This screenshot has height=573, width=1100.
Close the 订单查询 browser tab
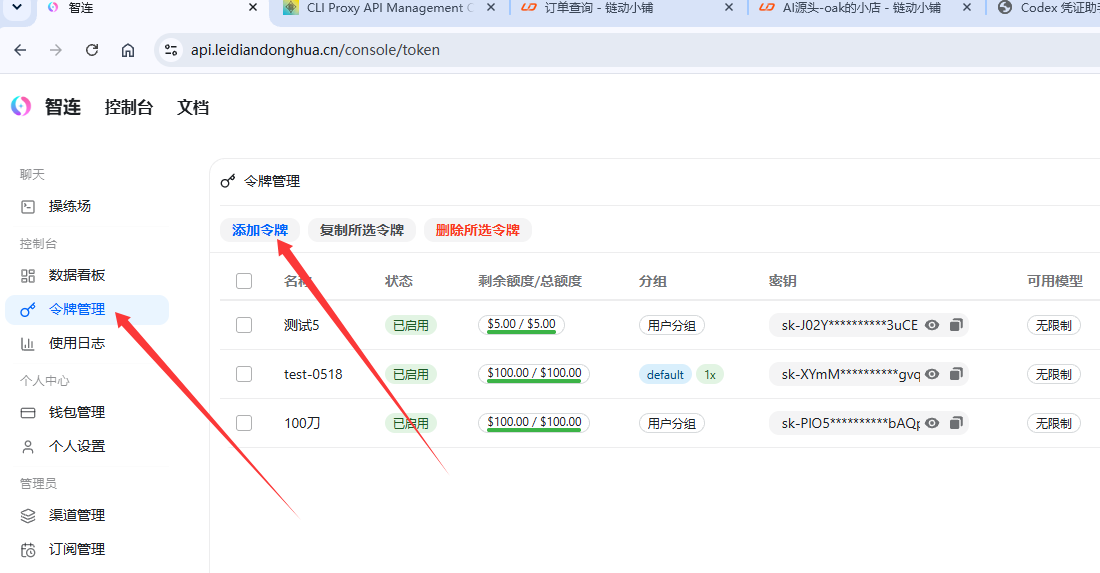click(x=729, y=8)
